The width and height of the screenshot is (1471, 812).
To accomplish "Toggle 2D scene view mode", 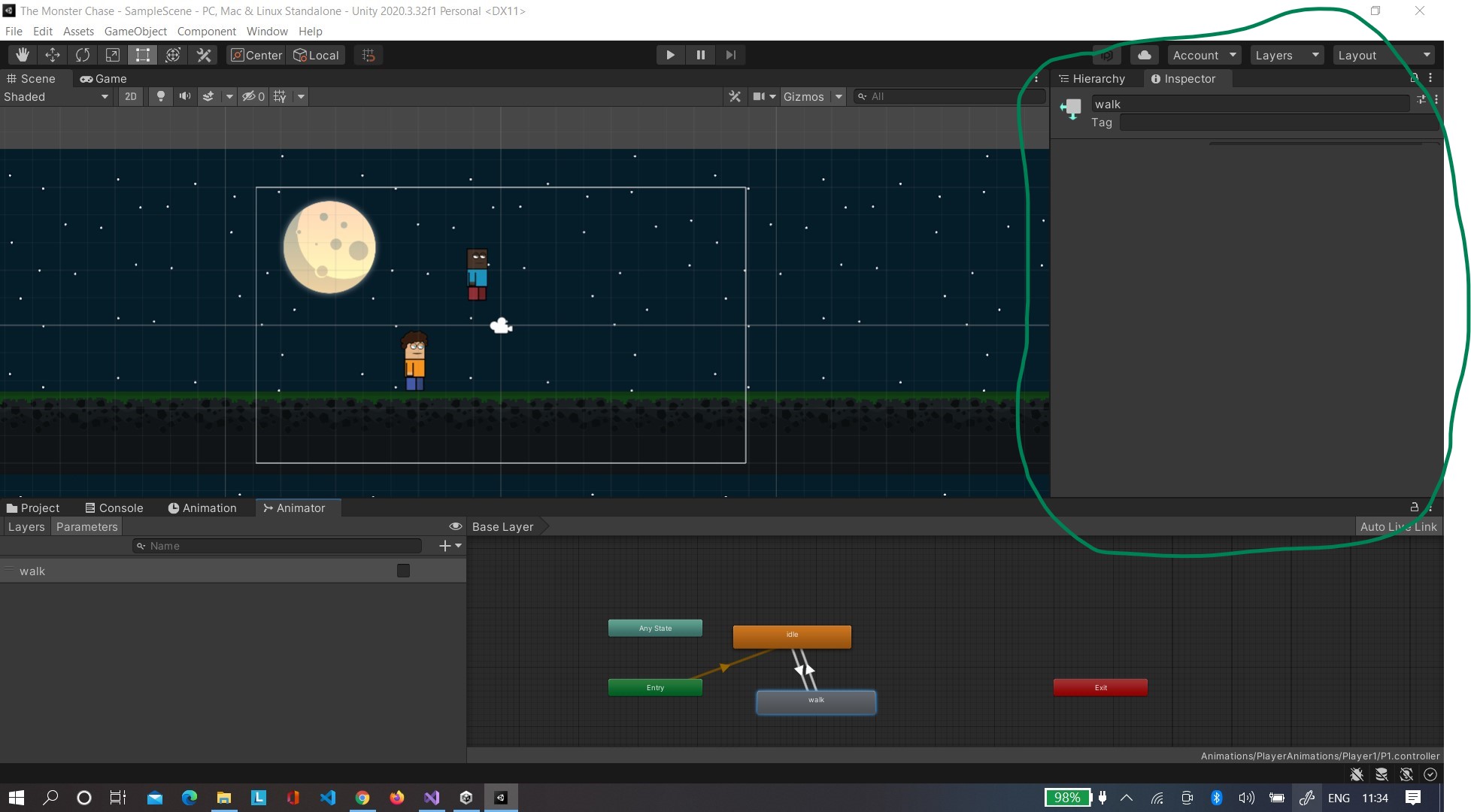I will 131,96.
